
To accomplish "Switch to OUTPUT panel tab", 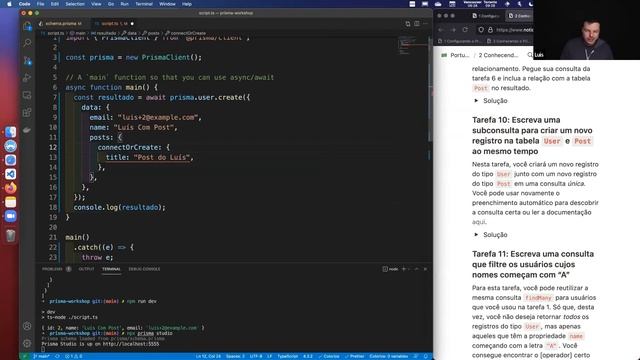I will tap(86, 269).
